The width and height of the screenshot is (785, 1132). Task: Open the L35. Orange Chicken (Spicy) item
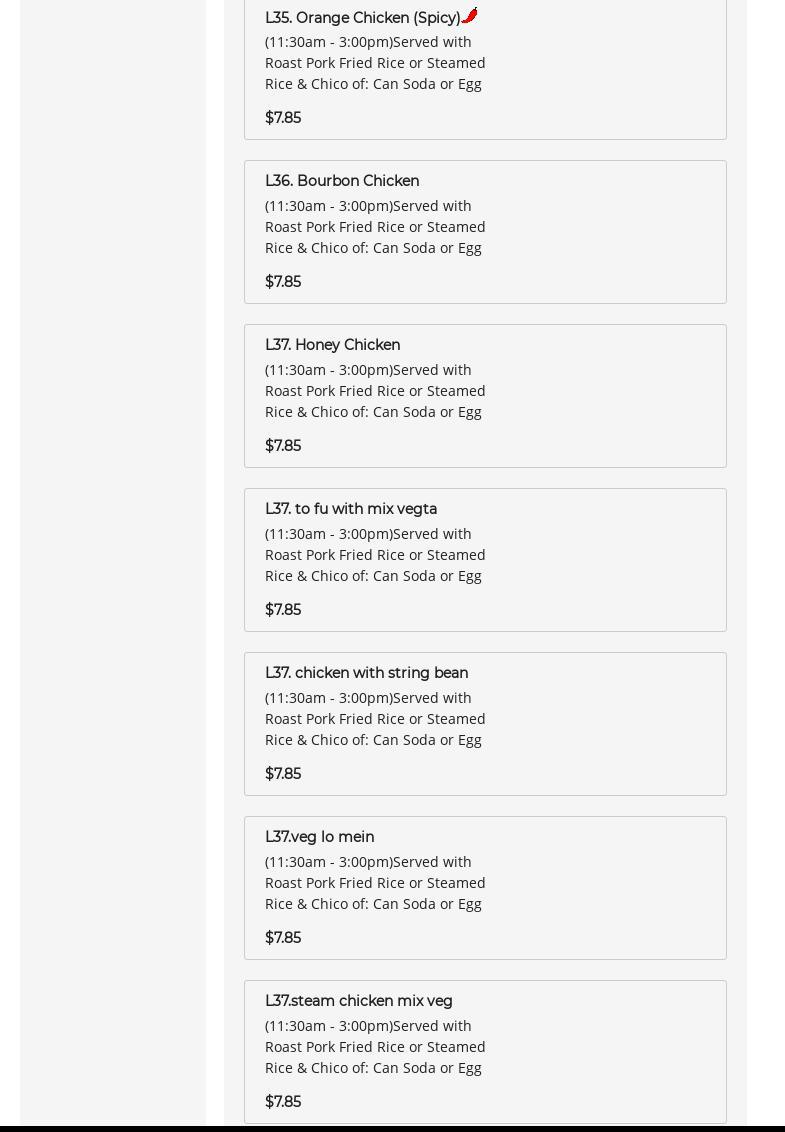[x=362, y=18]
